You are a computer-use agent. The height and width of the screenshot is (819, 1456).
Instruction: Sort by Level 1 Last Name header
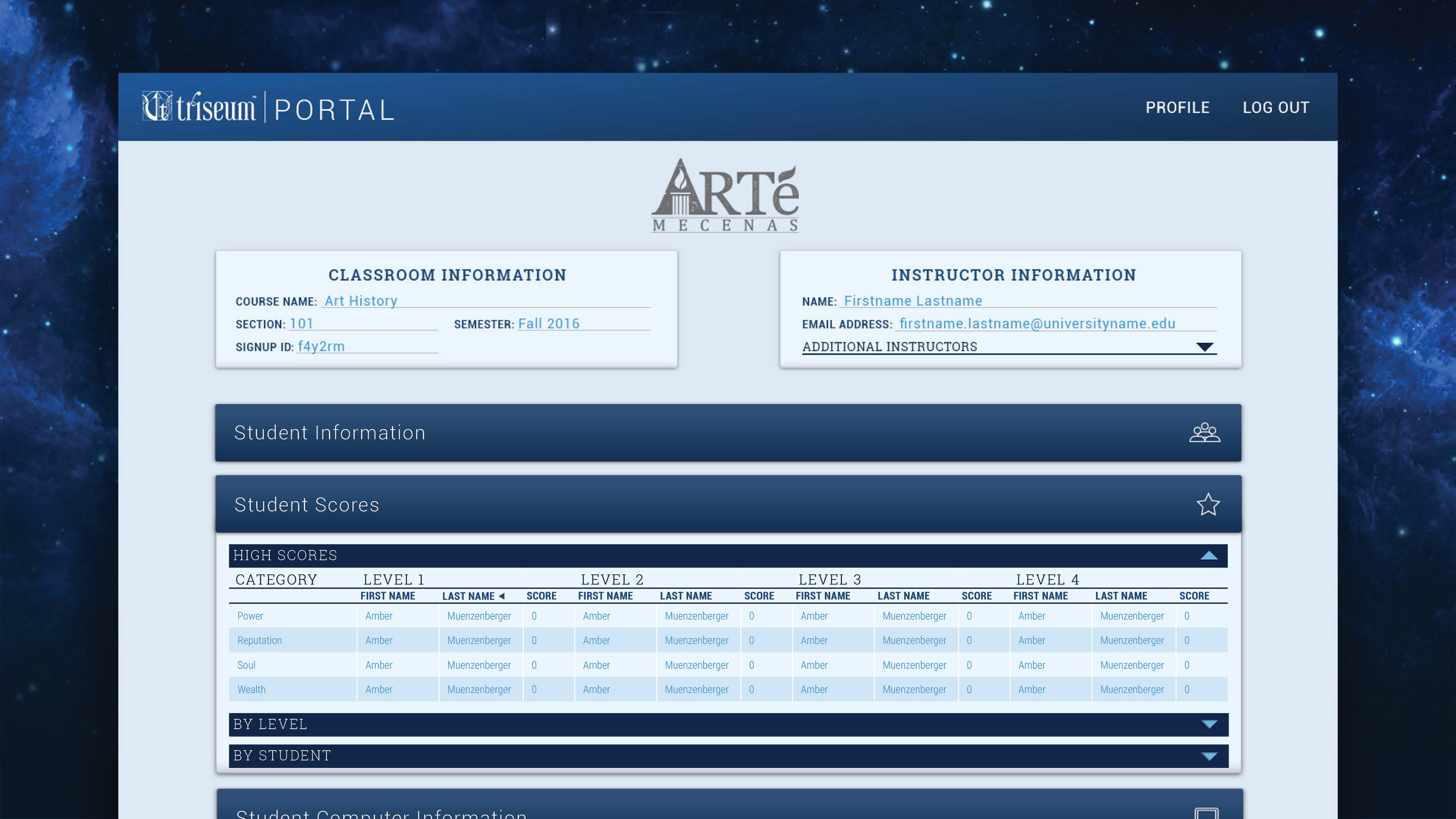click(468, 596)
